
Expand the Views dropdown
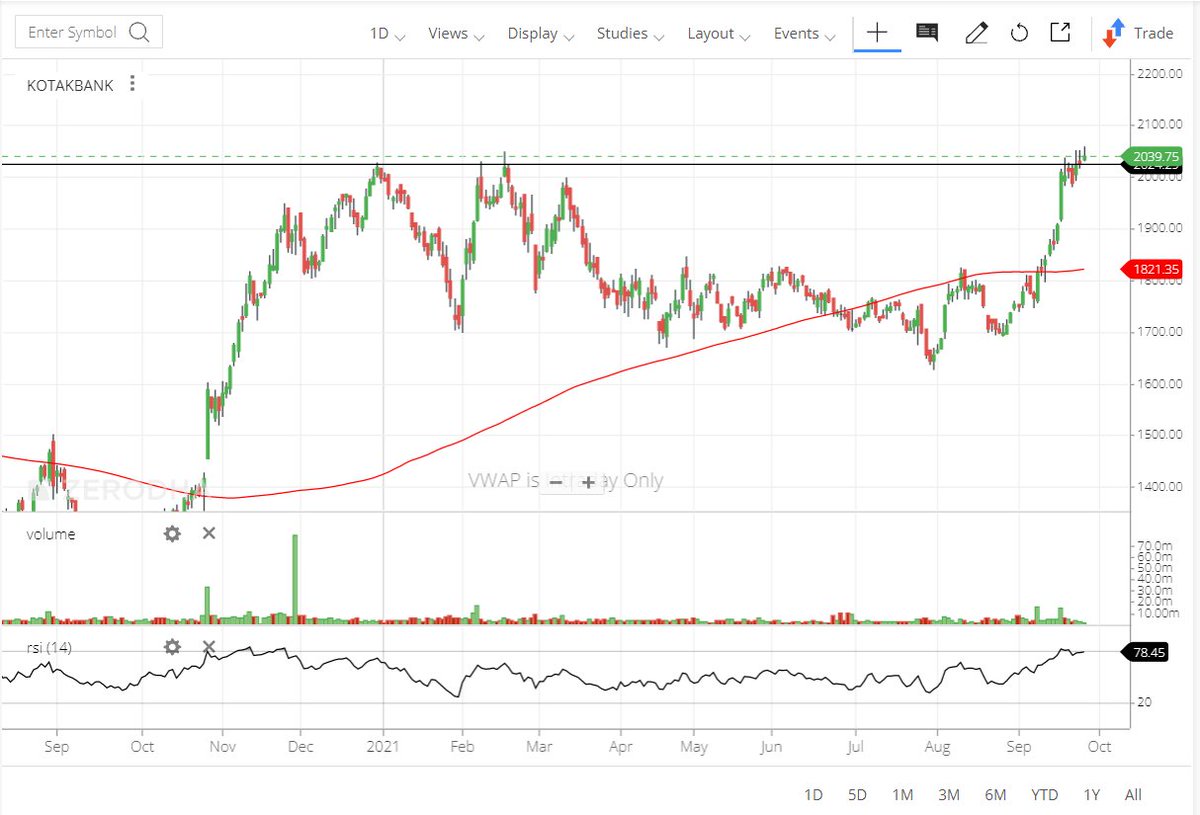456,33
